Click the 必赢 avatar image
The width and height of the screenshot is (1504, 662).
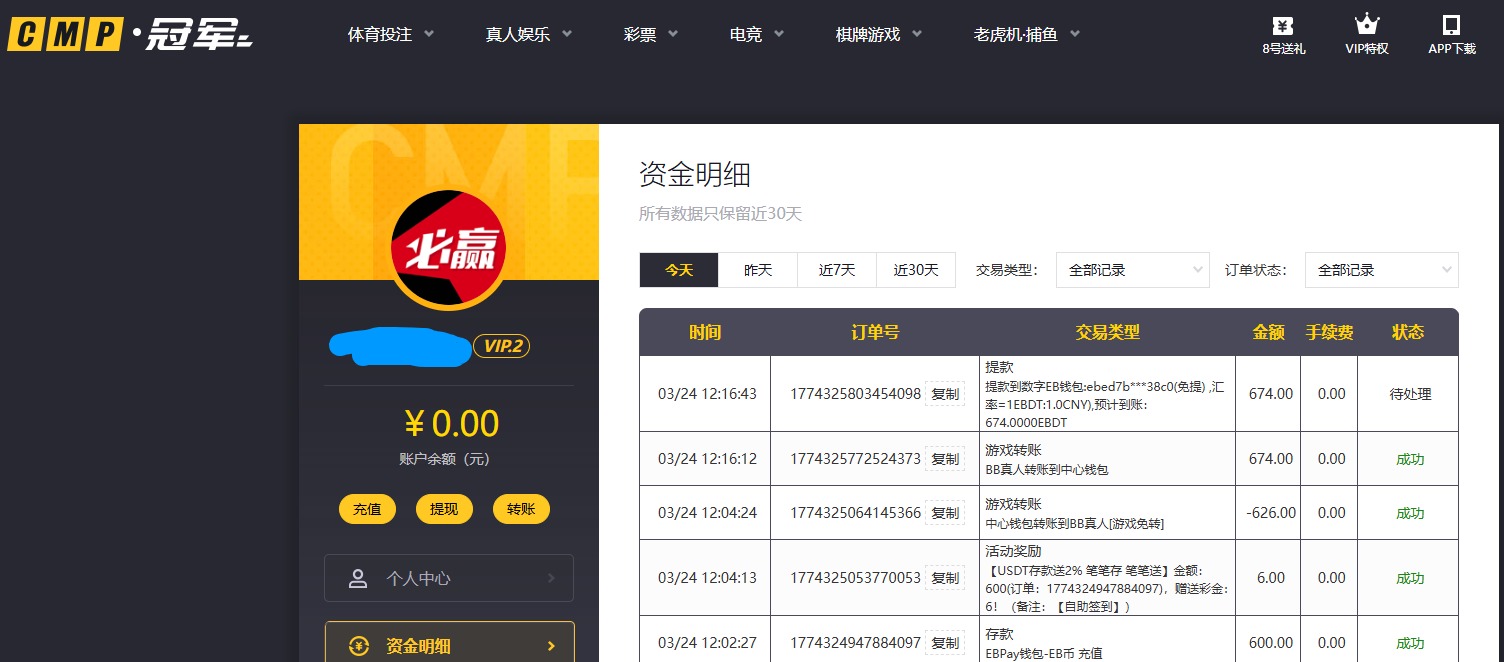click(448, 247)
